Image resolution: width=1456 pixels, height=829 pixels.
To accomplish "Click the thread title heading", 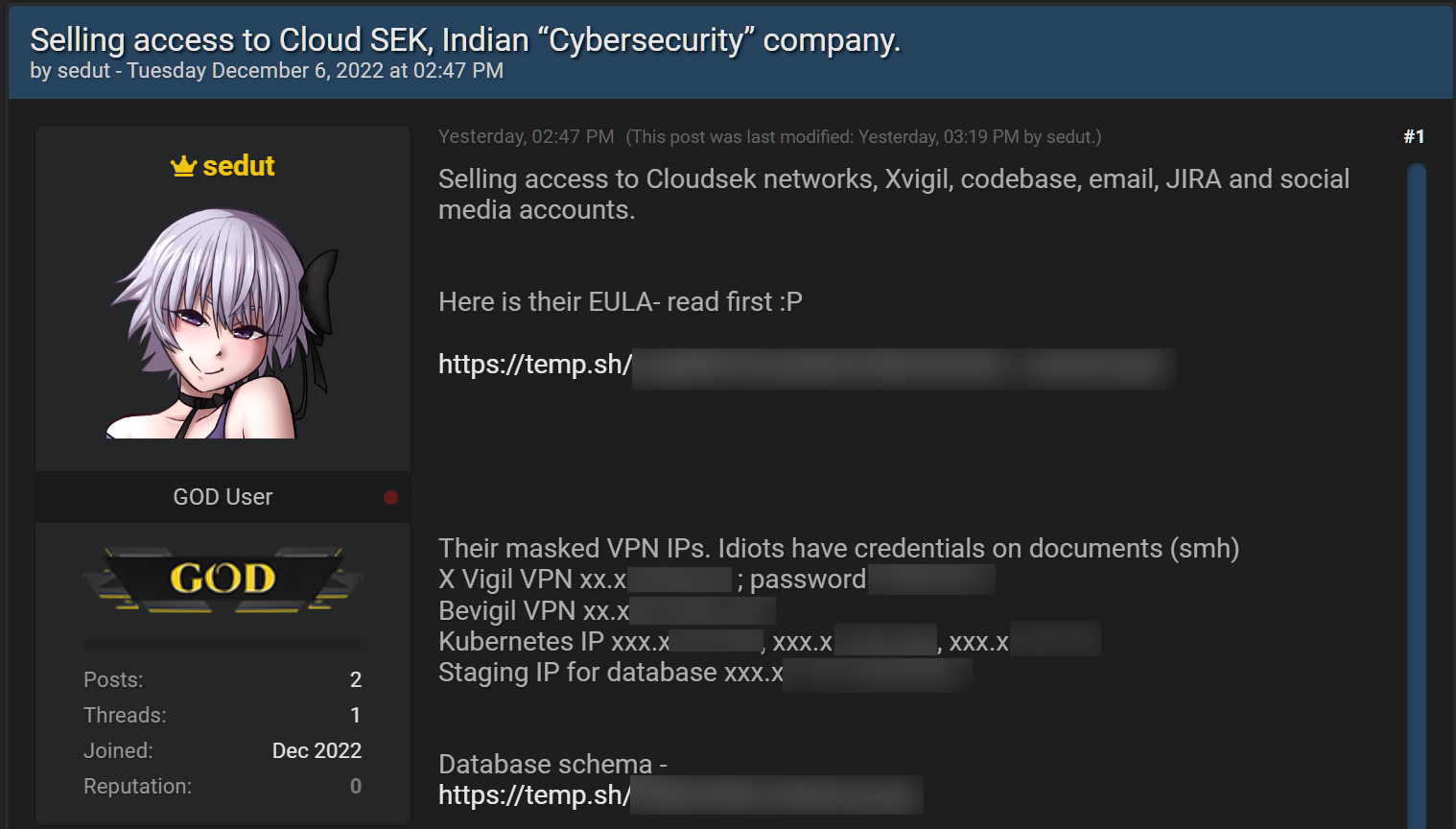I will (465, 40).
